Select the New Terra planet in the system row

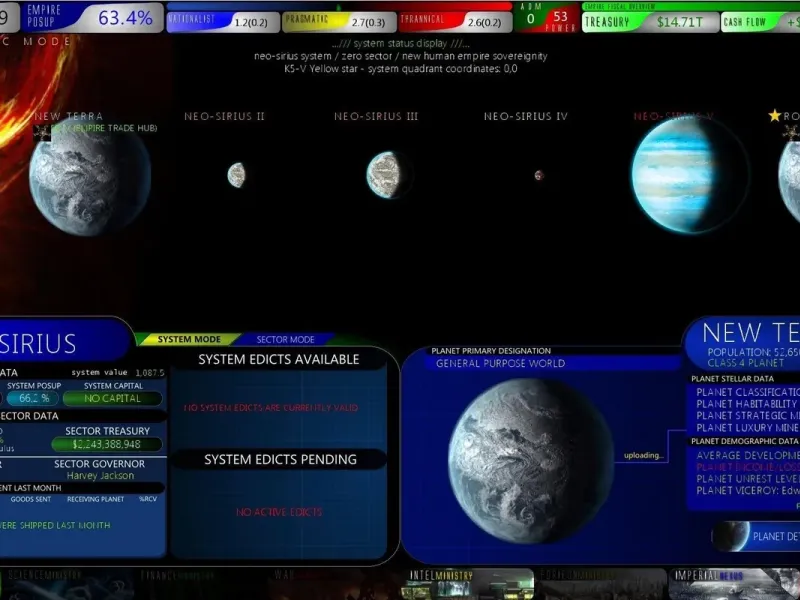tap(90, 179)
